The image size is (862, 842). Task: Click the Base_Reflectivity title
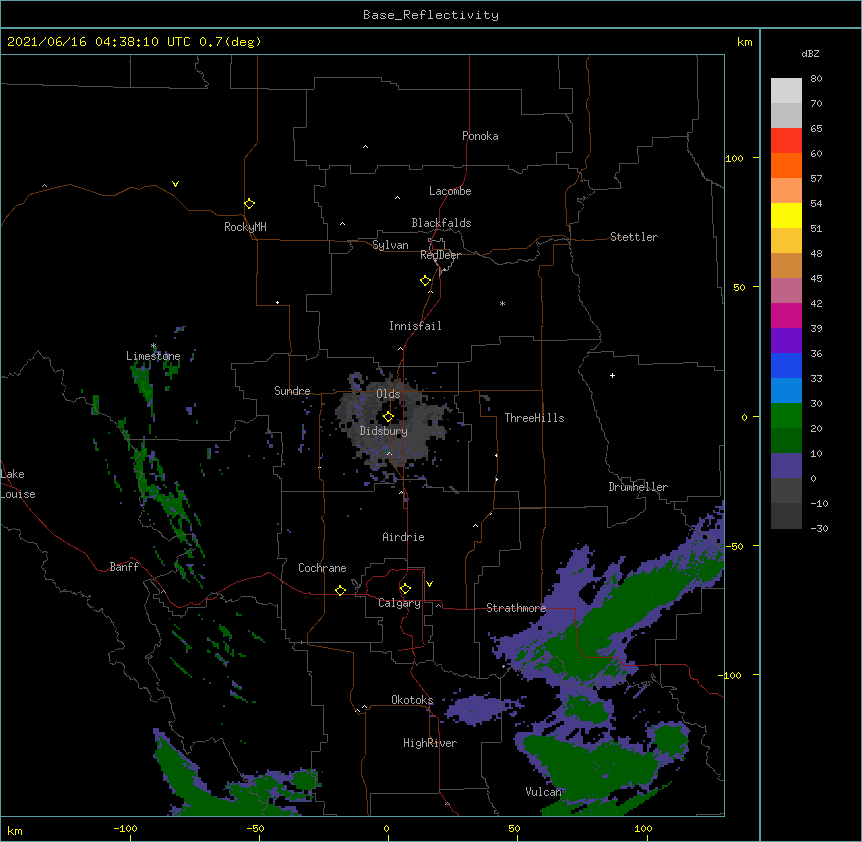431,15
